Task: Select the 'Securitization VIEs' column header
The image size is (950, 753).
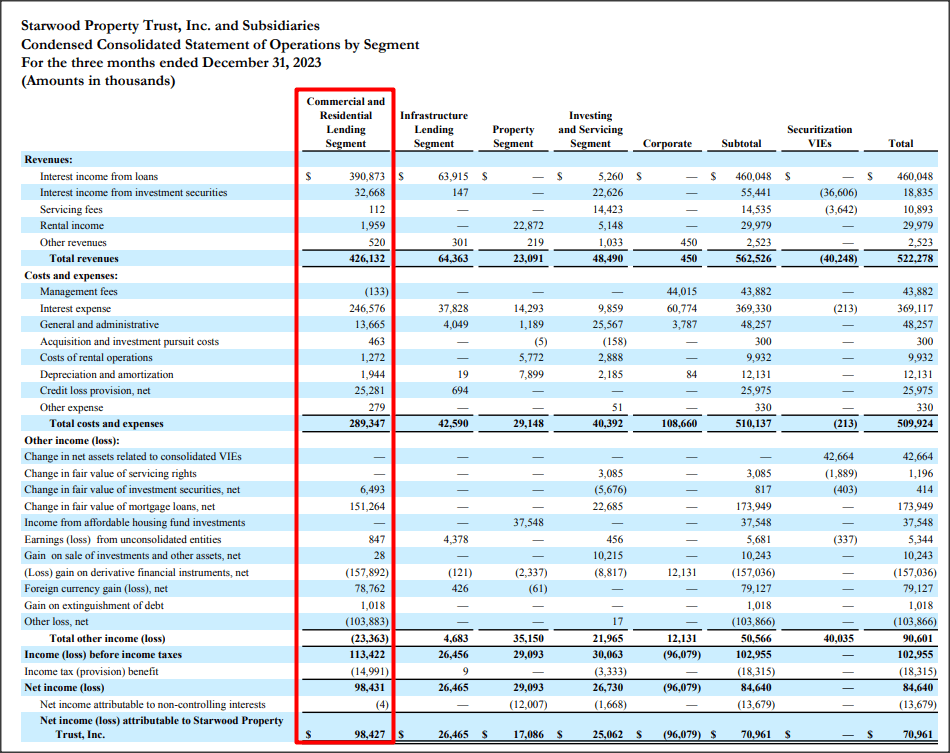Action: coord(819,136)
